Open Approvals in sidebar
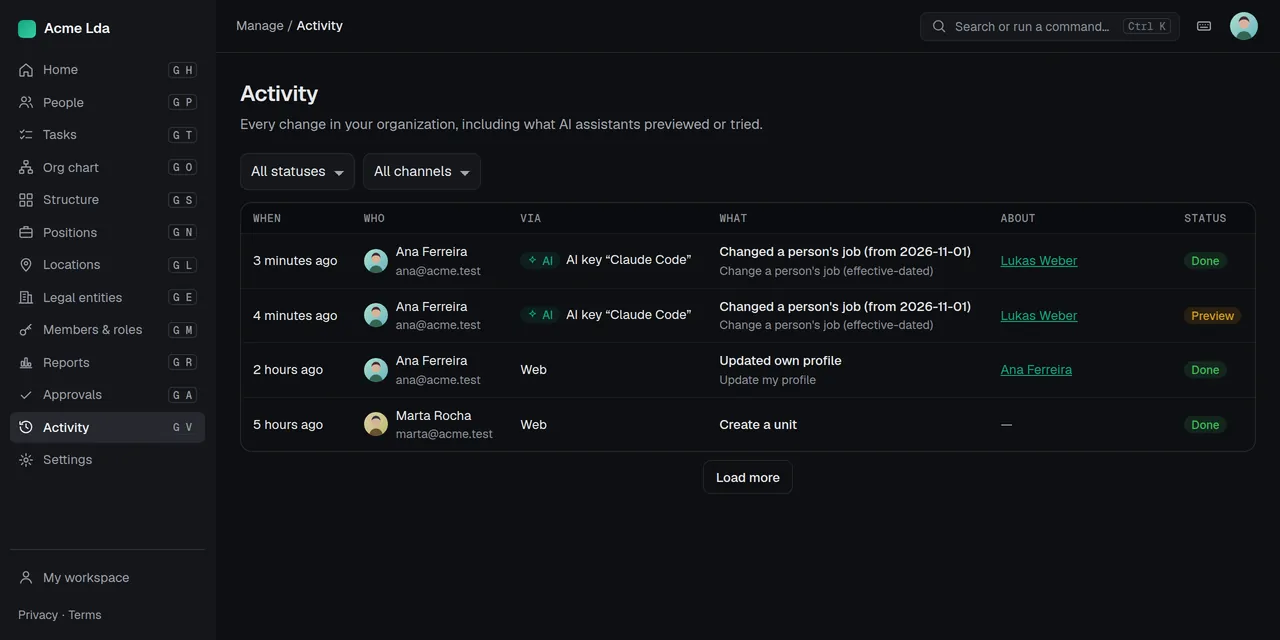The image size is (1280, 640). pyautogui.click(x=107, y=395)
